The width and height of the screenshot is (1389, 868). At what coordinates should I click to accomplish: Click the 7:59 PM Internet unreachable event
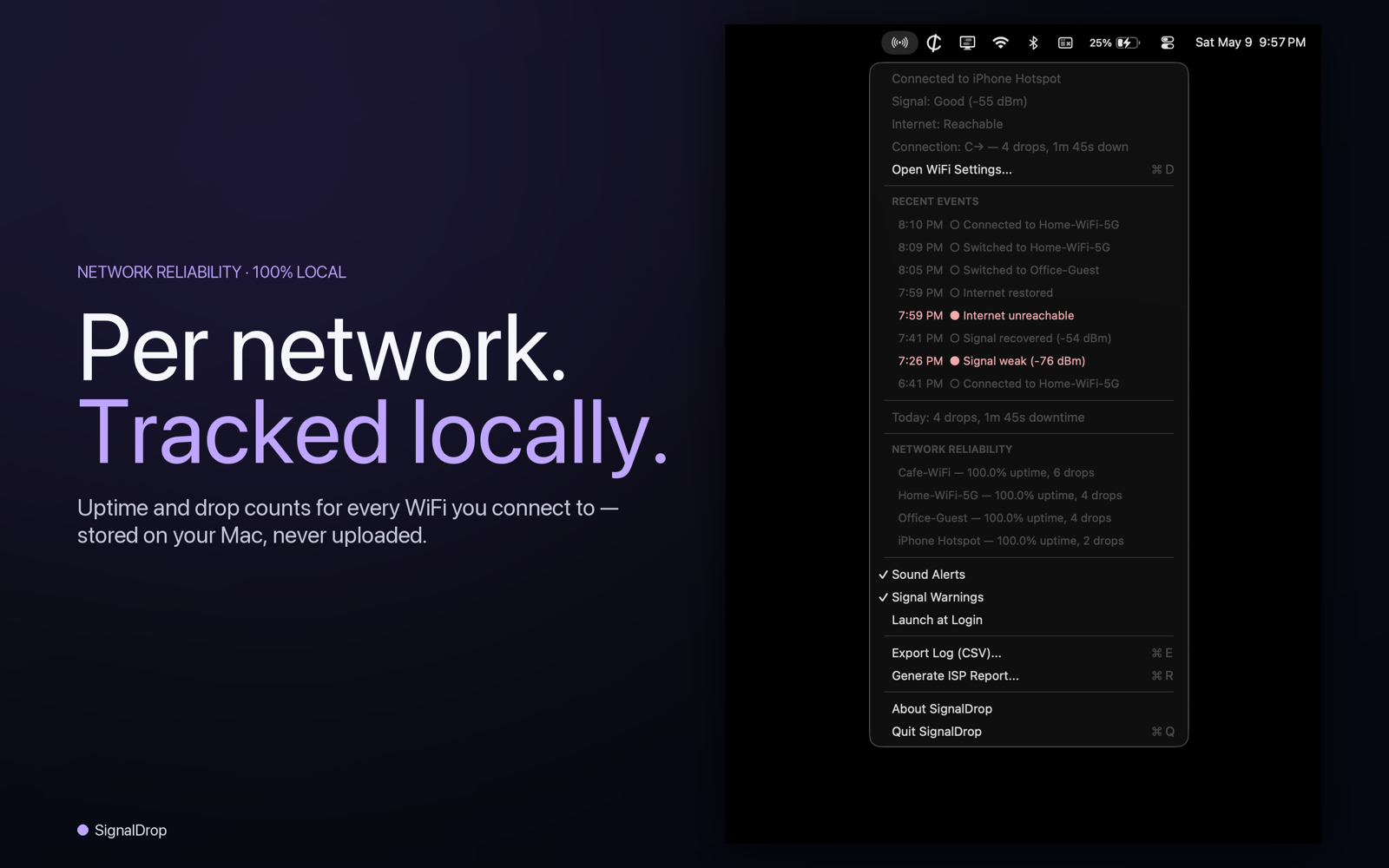(x=1029, y=315)
